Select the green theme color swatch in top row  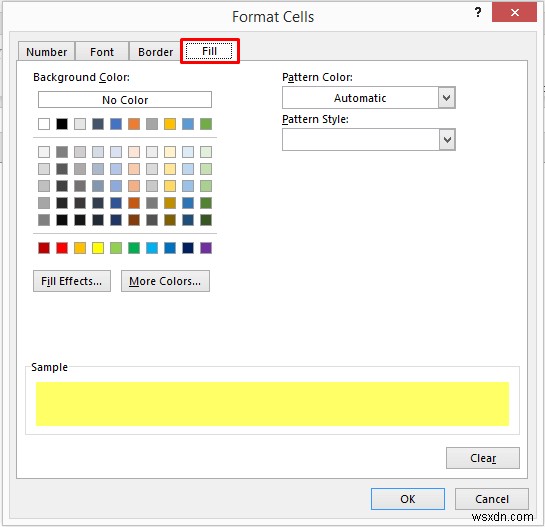(206, 124)
